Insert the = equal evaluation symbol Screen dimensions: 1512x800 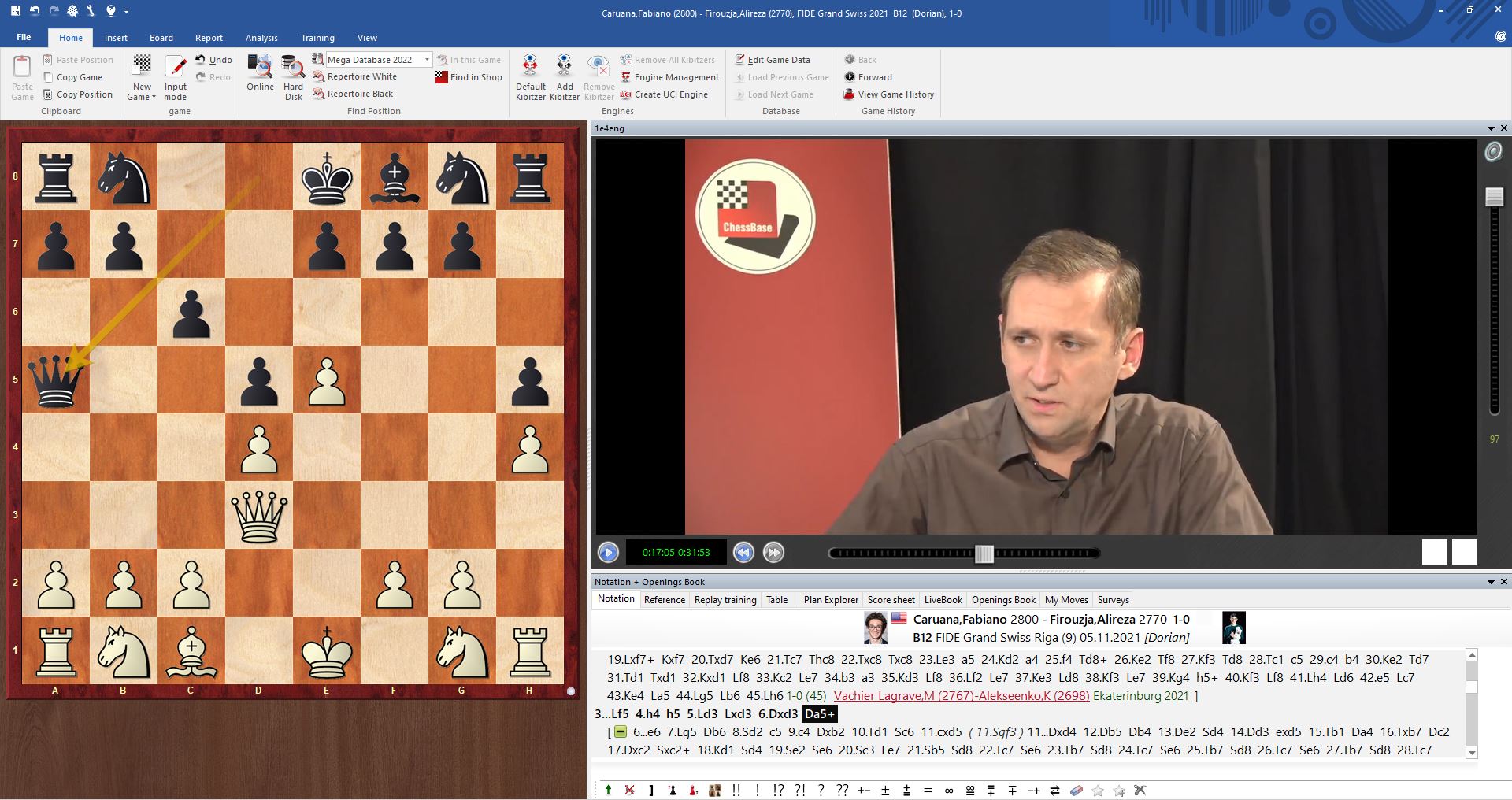click(928, 791)
